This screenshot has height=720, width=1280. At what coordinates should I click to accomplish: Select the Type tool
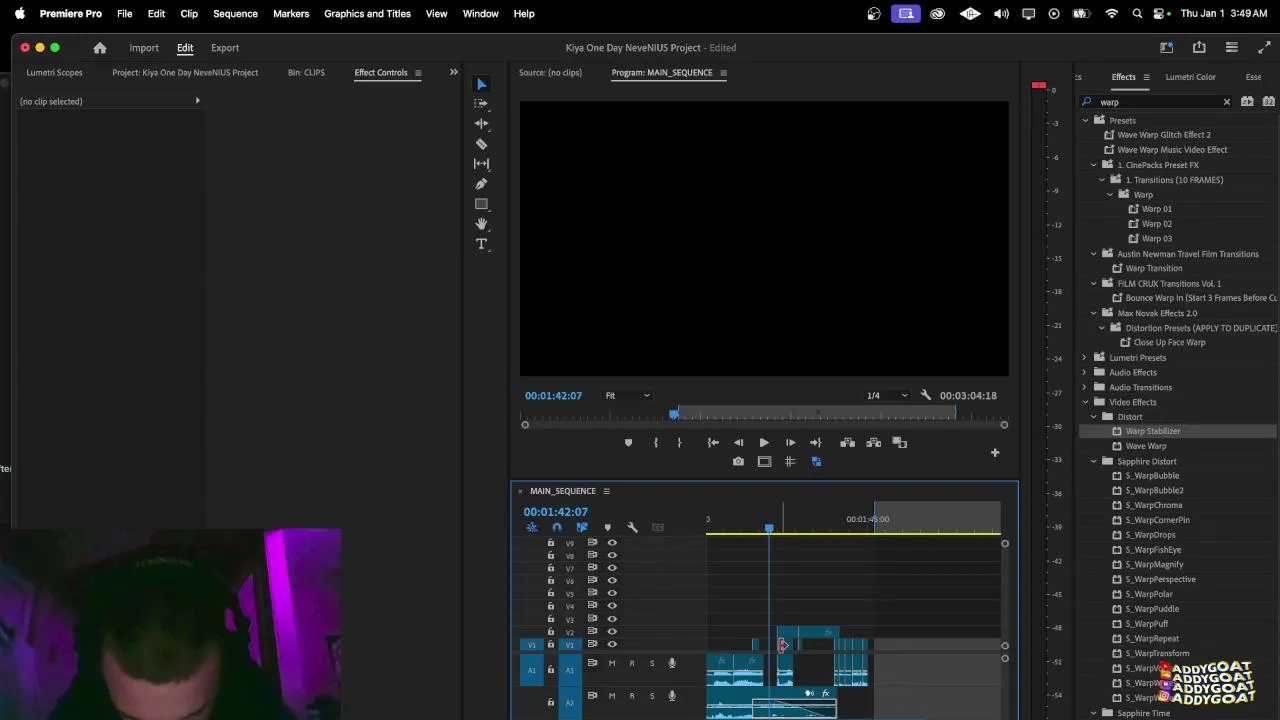(x=481, y=244)
